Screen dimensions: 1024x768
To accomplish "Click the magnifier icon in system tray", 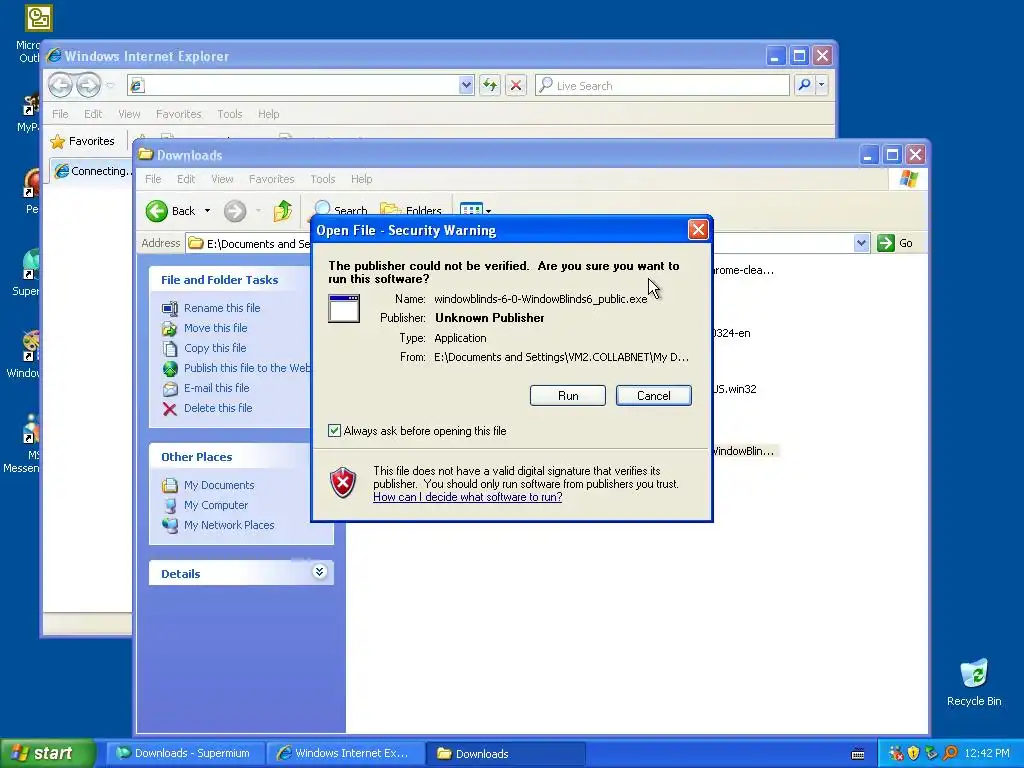I will pyautogui.click(x=950, y=754).
